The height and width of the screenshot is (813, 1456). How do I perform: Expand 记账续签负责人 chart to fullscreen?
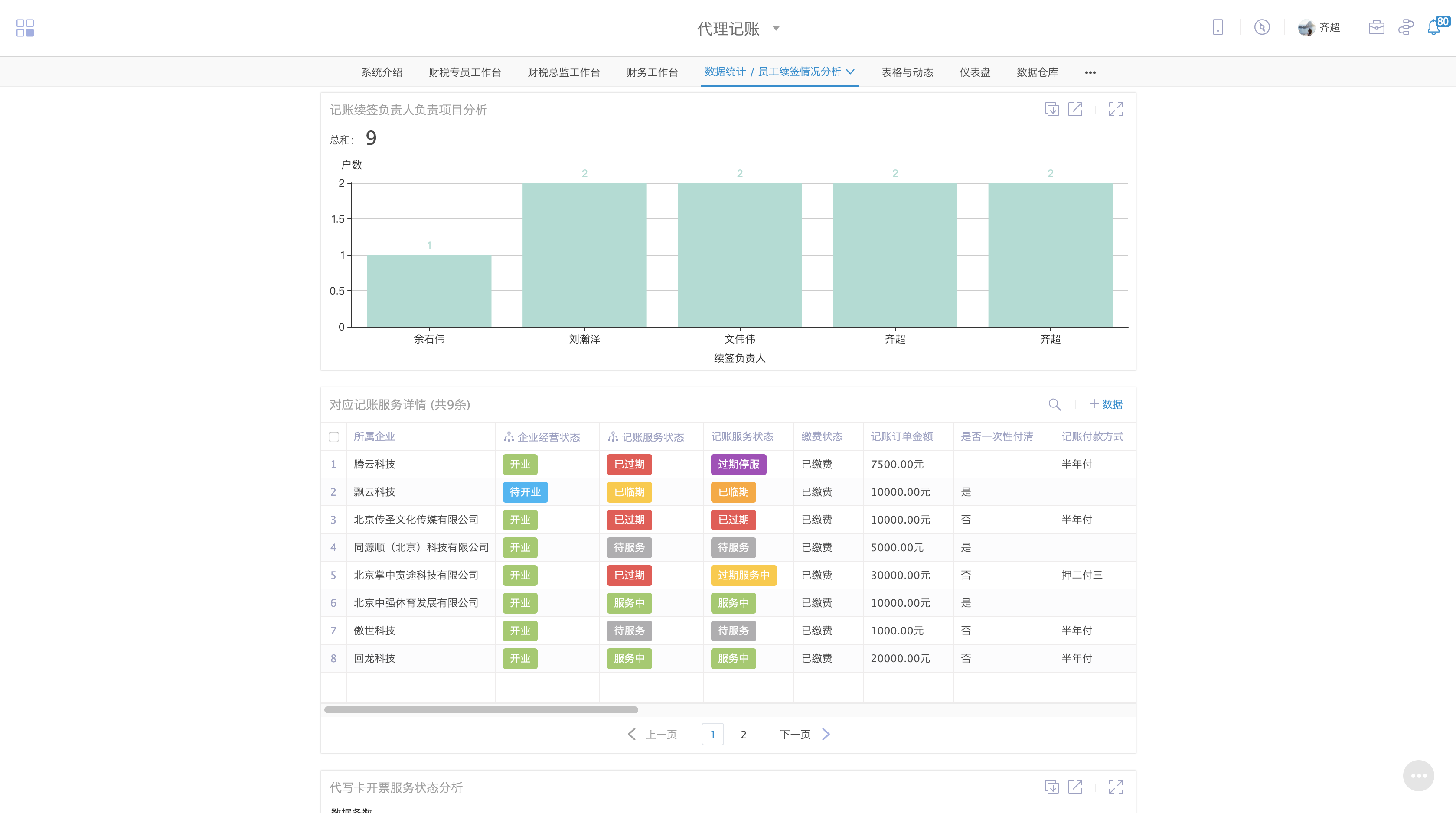pos(1116,109)
